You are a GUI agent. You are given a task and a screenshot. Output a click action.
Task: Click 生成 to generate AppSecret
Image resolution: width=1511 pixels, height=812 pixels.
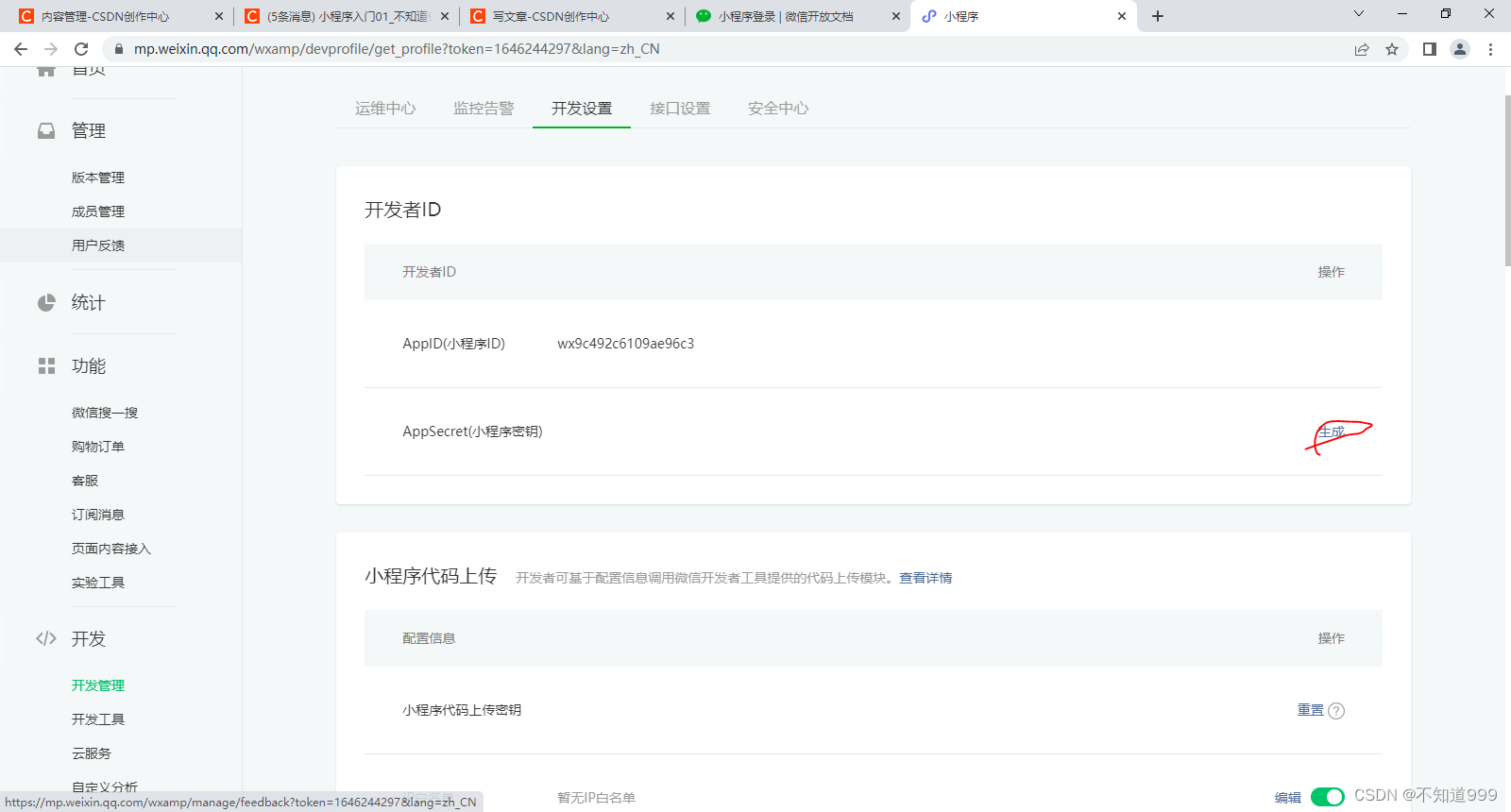click(x=1332, y=431)
